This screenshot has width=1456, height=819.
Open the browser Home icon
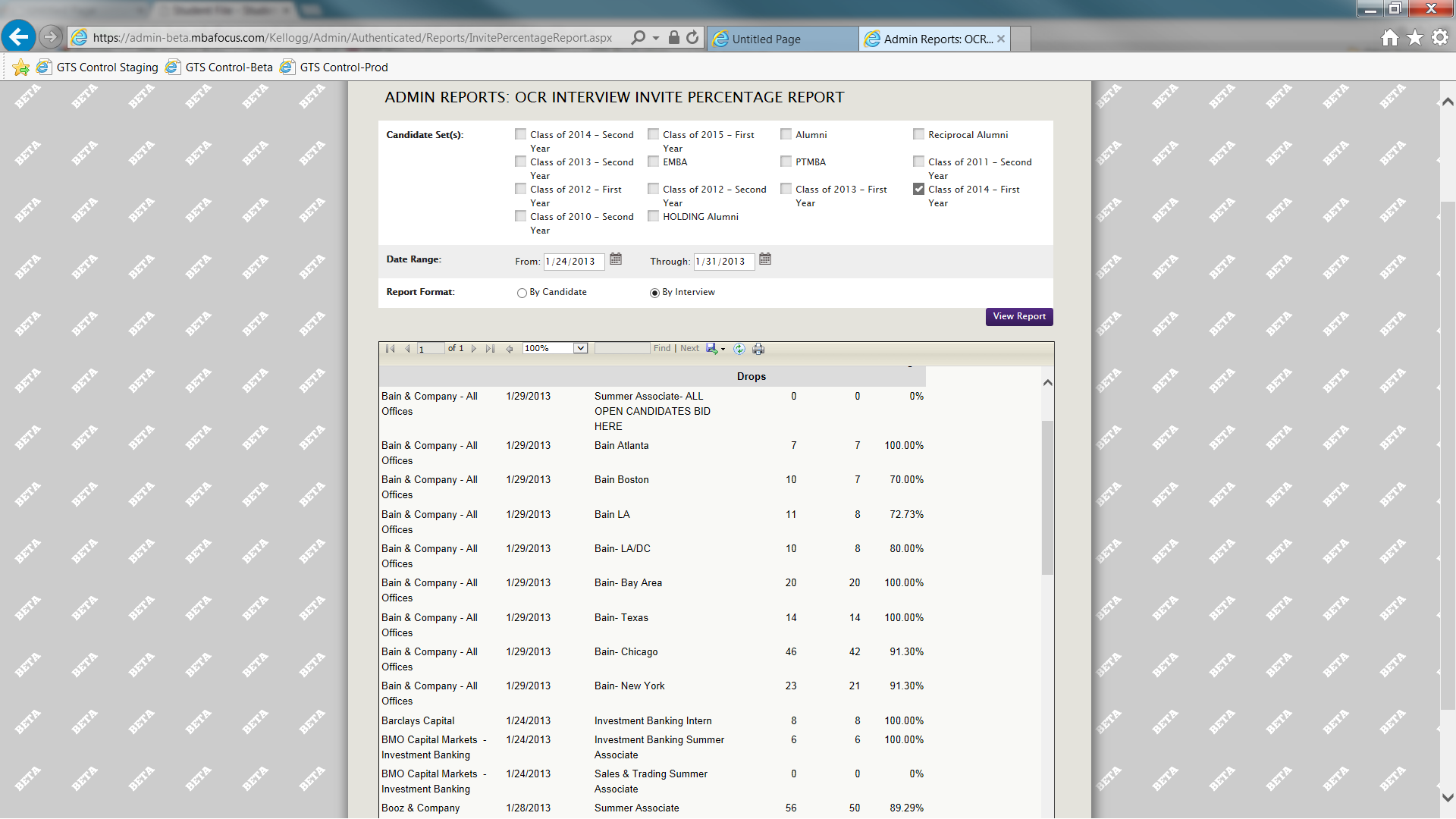(1389, 37)
